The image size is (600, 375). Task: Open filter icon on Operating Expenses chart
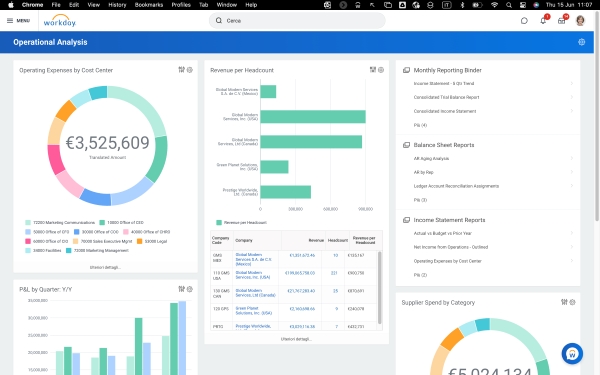point(181,70)
